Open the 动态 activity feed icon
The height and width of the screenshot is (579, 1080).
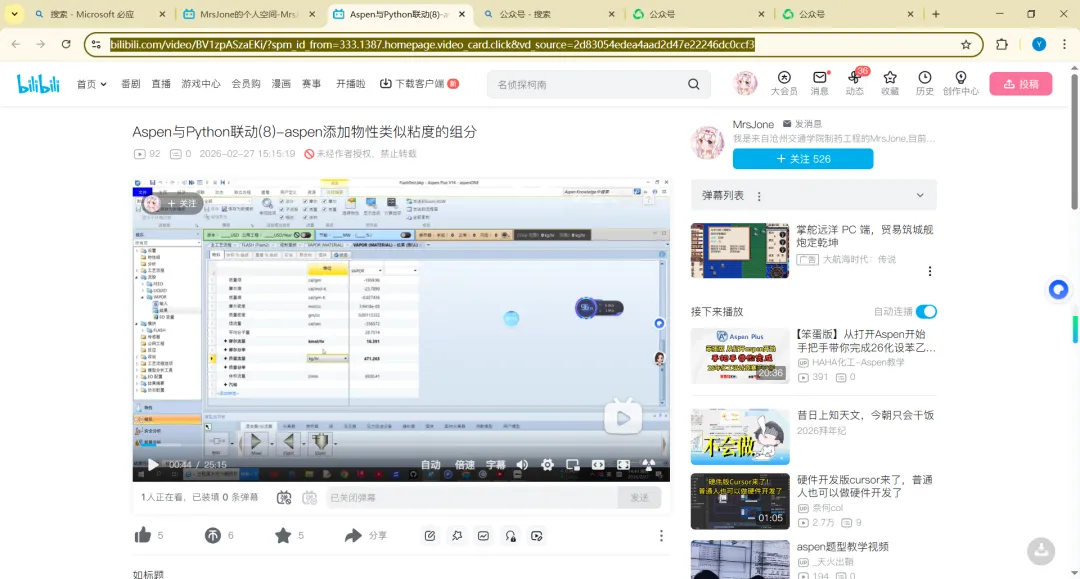point(855,83)
